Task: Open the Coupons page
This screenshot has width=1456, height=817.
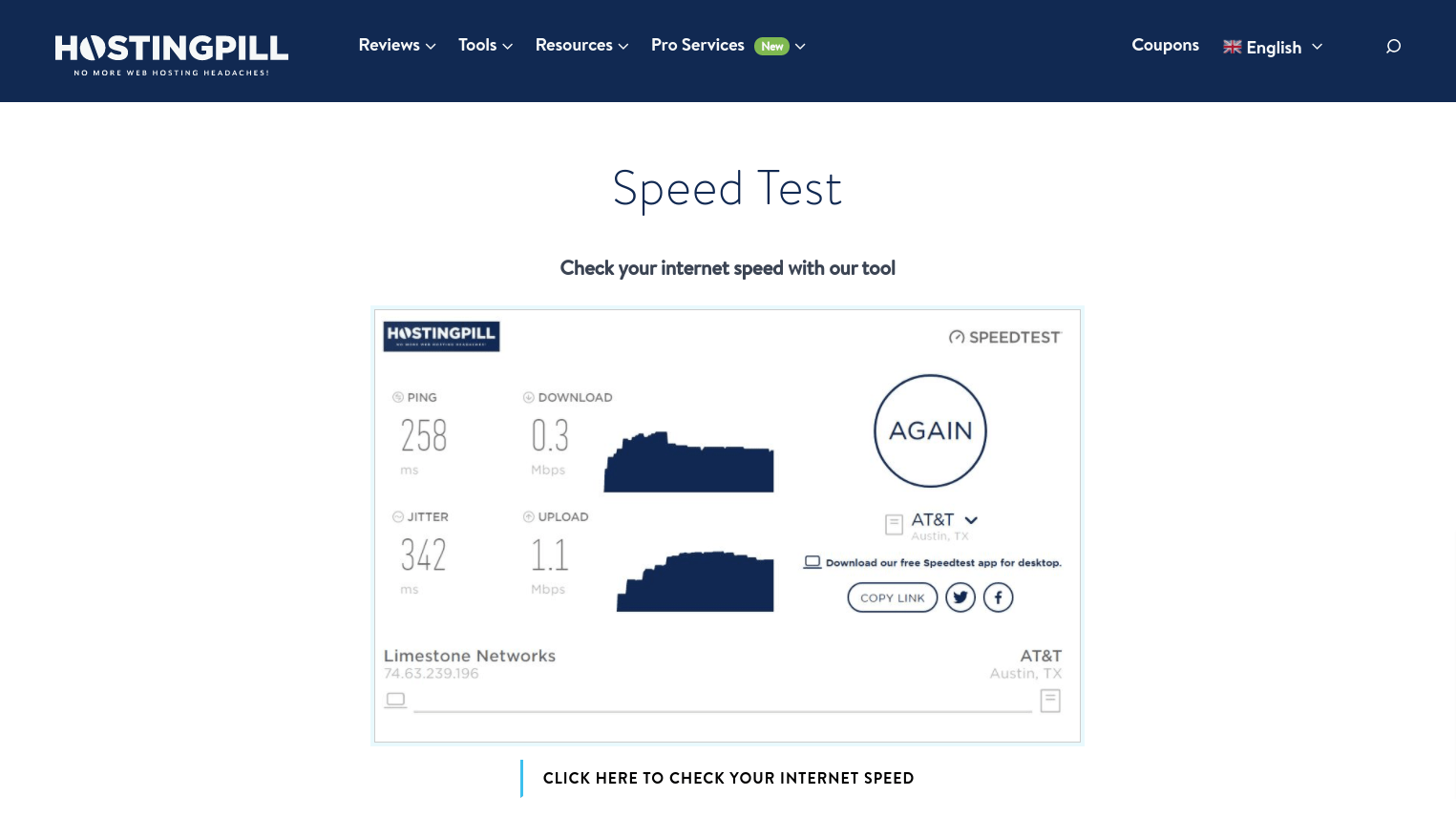Action: point(1165,45)
